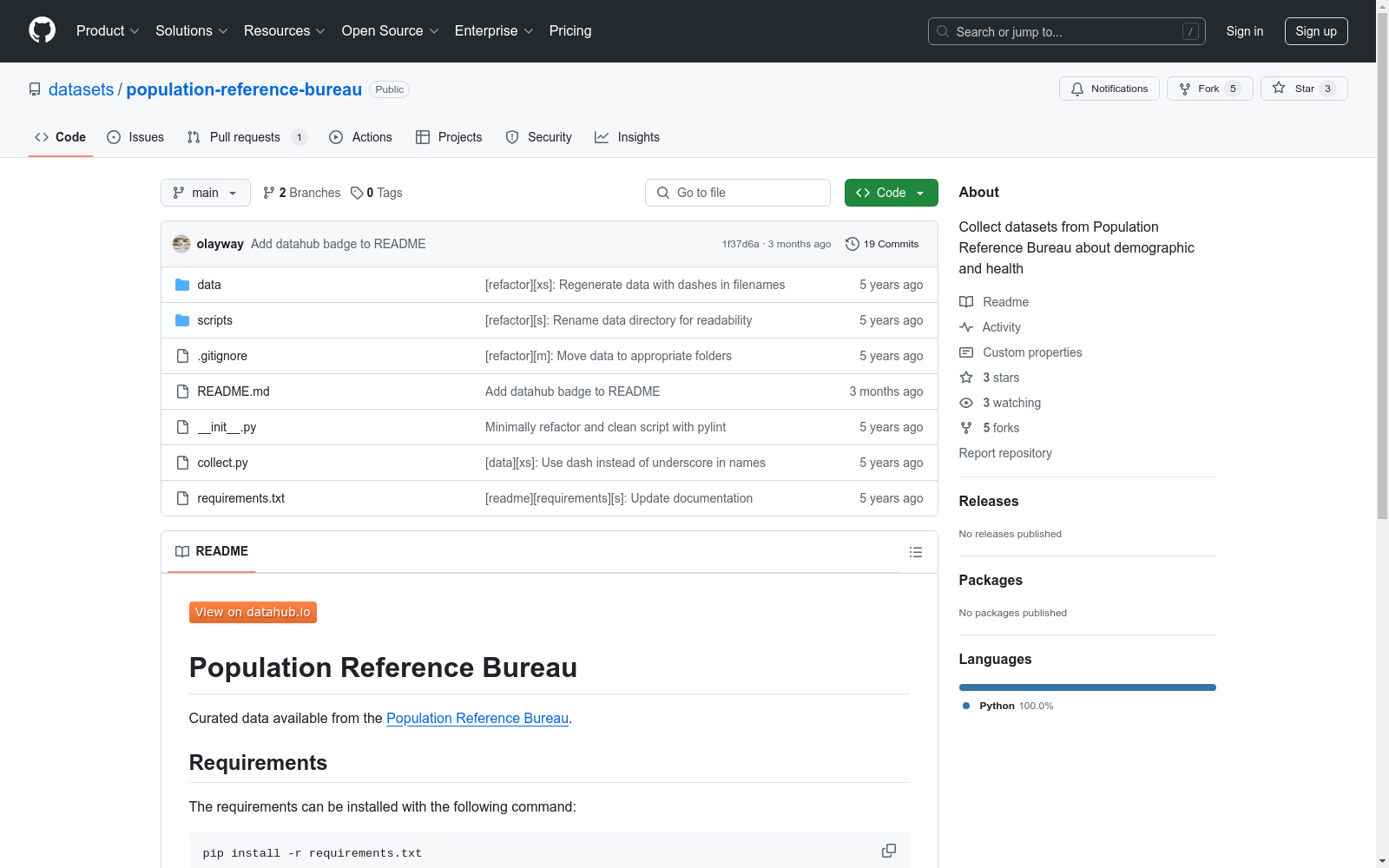Click the data folder icon

[182, 285]
